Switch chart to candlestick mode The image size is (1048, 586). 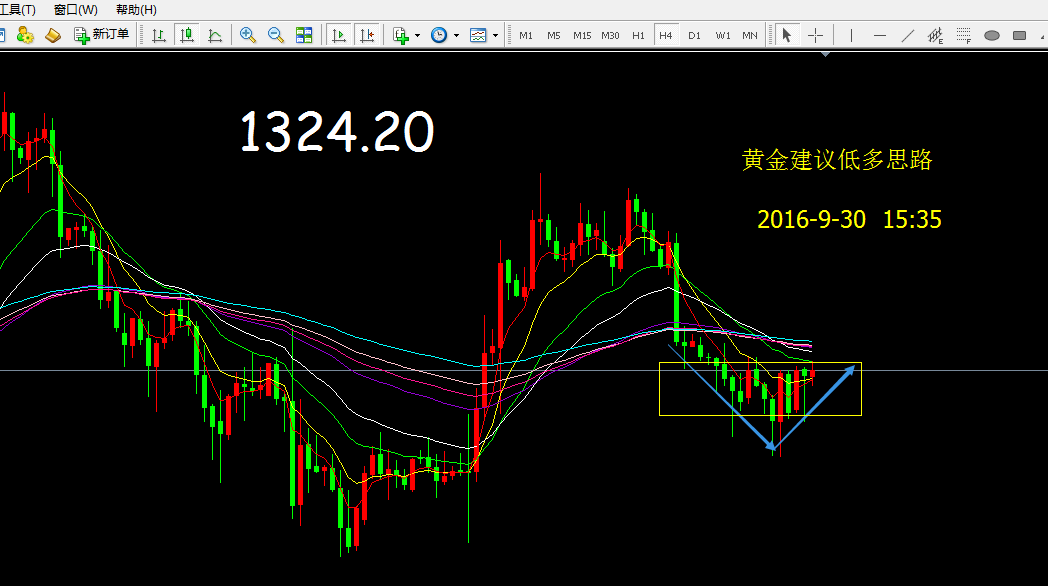187,35
